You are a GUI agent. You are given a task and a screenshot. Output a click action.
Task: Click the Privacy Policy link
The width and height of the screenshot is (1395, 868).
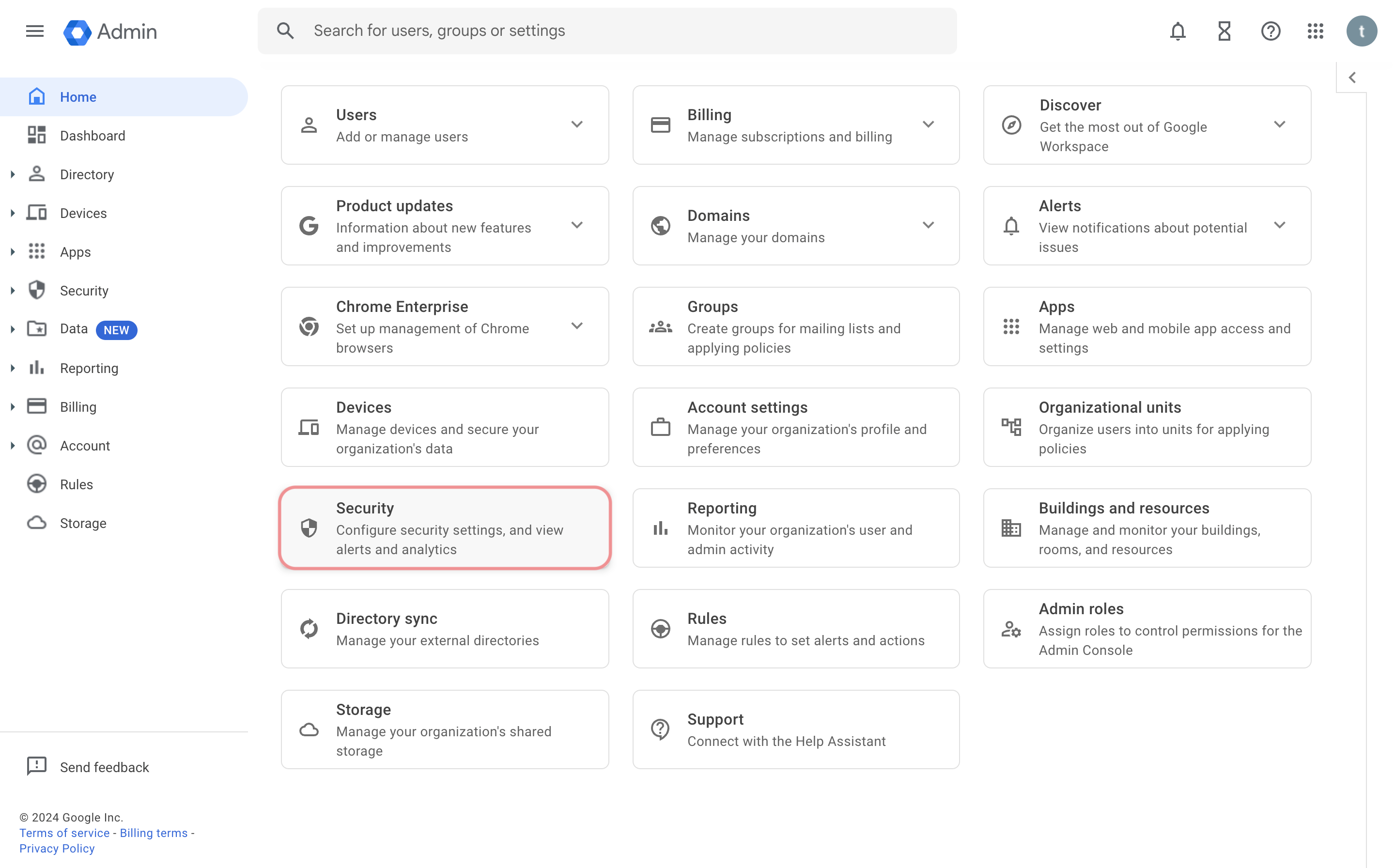(57, 848)
